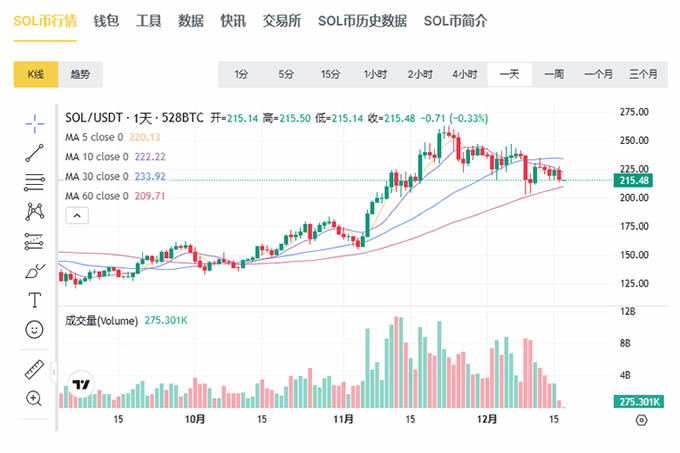Switch chart to K线 view
680x453 pixels.
coord(36,74)
